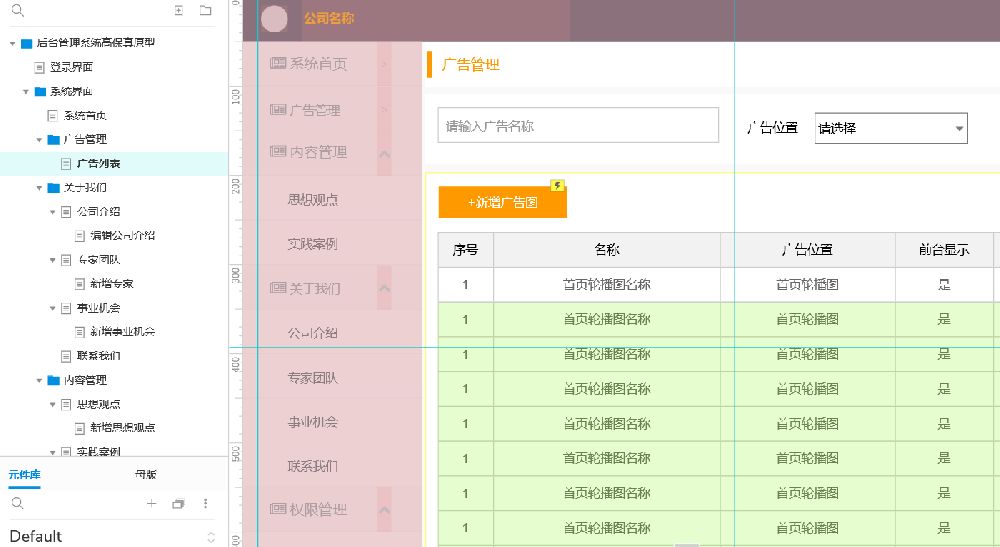Click the +新增广告图 orange button

(x=502, y=202)
